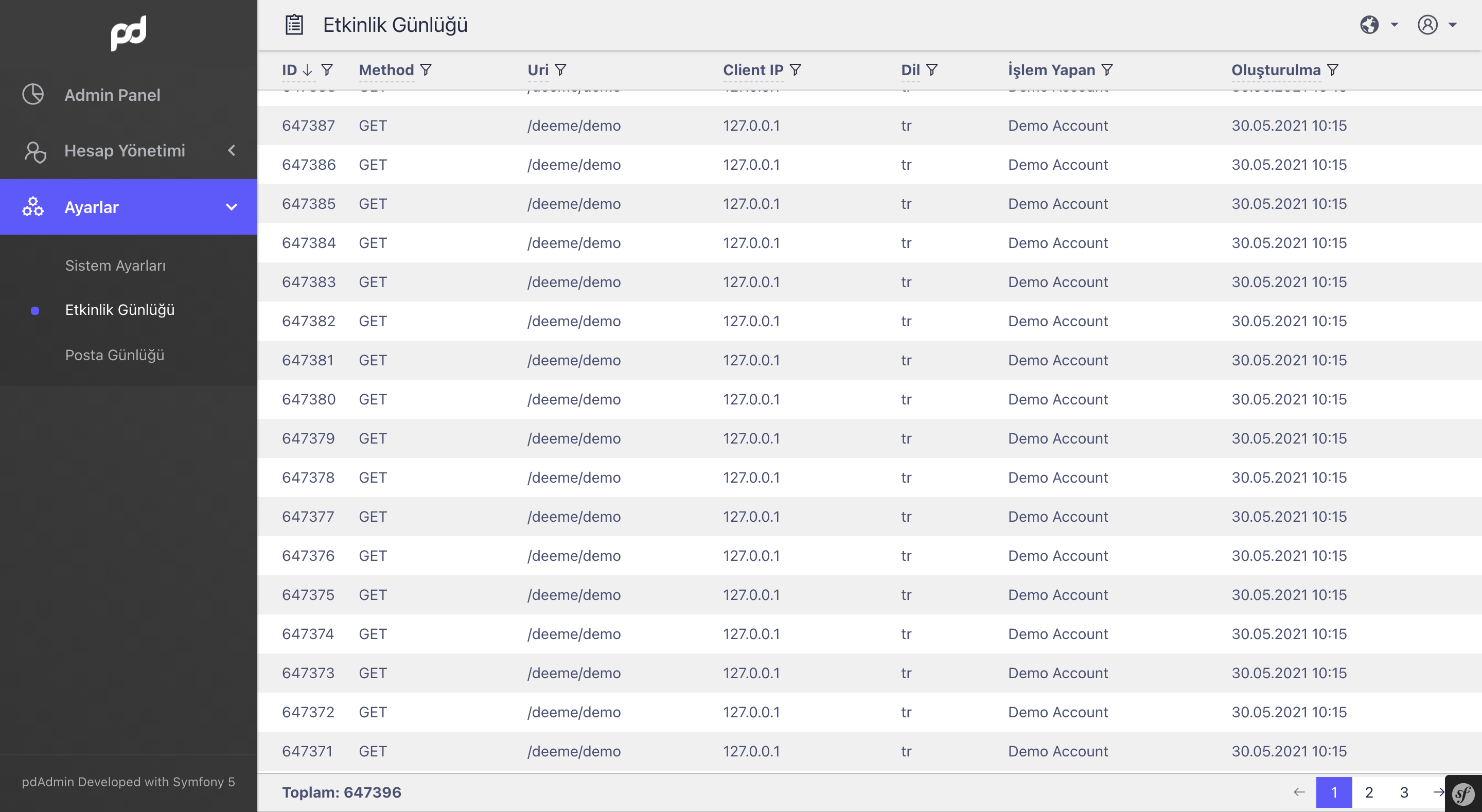Open the Hesap Yönetimi menu item
This screenshot has height=812, width=1482.
128,151
